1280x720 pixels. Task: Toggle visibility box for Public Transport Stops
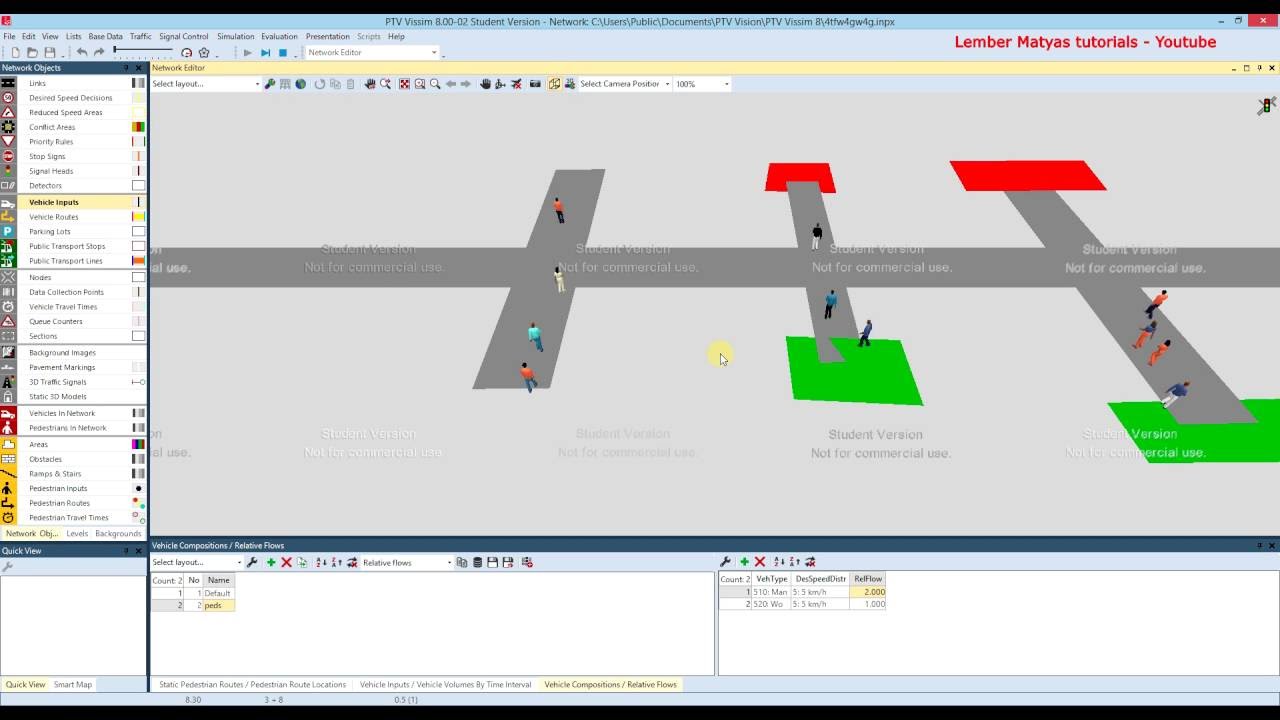click(x=138, y=246)
